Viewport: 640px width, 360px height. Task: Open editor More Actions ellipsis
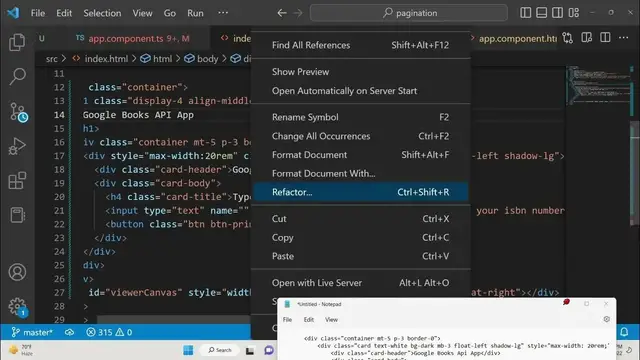623,38
